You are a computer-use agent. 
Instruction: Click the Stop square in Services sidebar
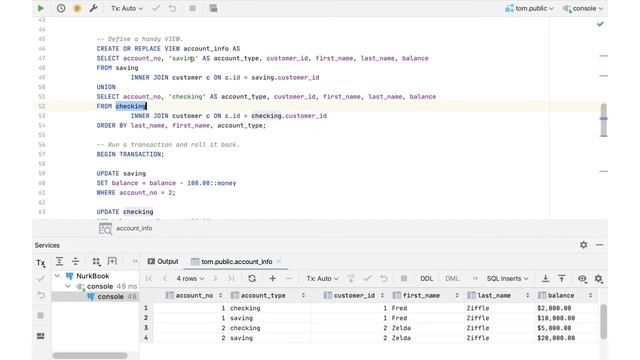click(x=40, y=315)
